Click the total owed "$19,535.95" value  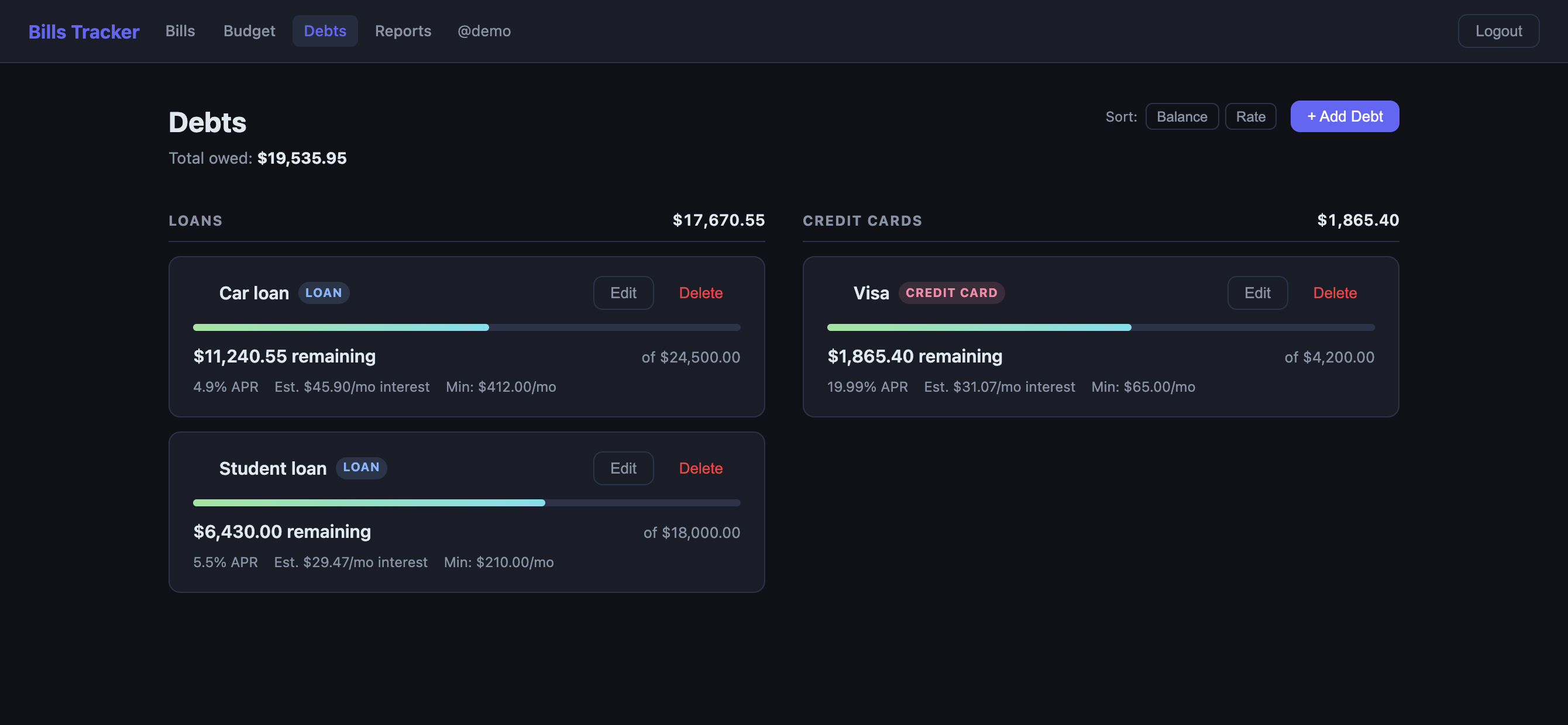[x=302, y=158]
